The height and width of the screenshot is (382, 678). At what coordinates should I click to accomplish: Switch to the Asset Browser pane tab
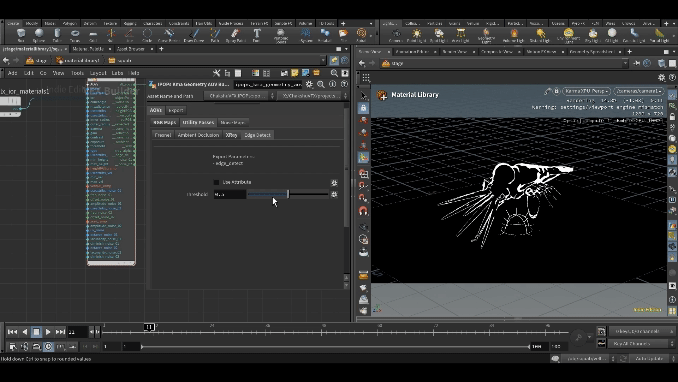[x=131, y=49]
